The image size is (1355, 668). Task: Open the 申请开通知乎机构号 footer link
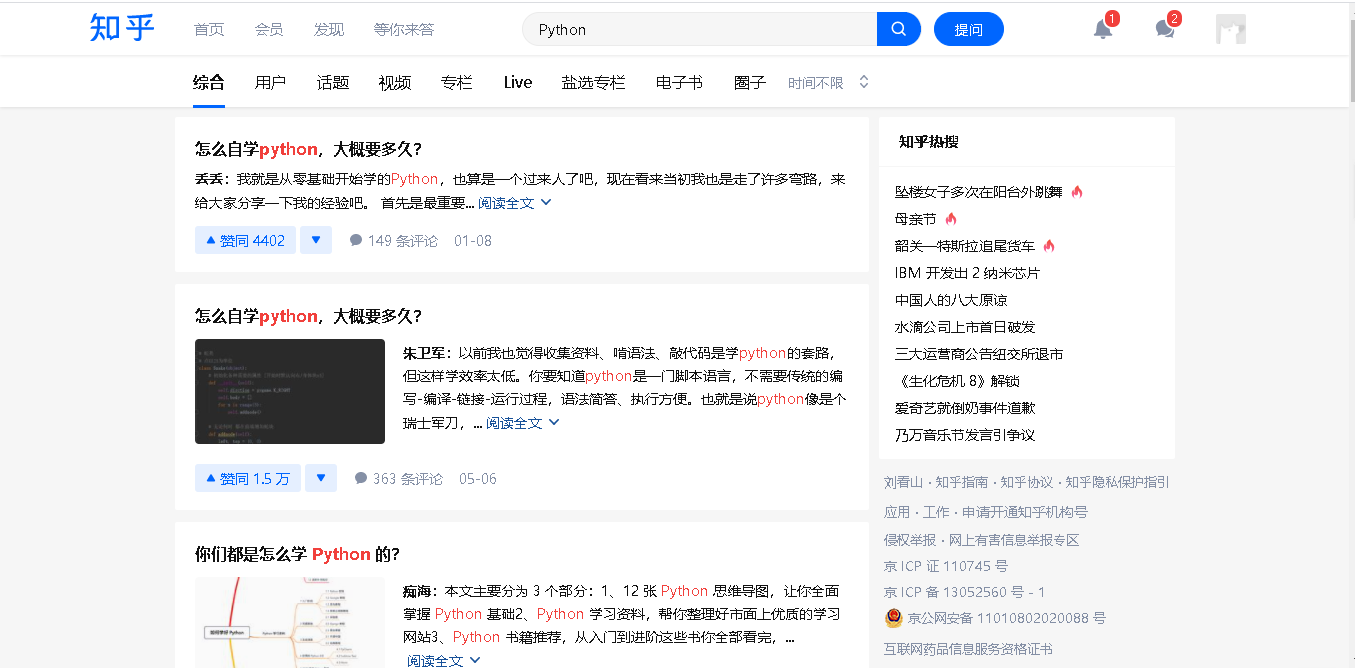coord(1025,512)
